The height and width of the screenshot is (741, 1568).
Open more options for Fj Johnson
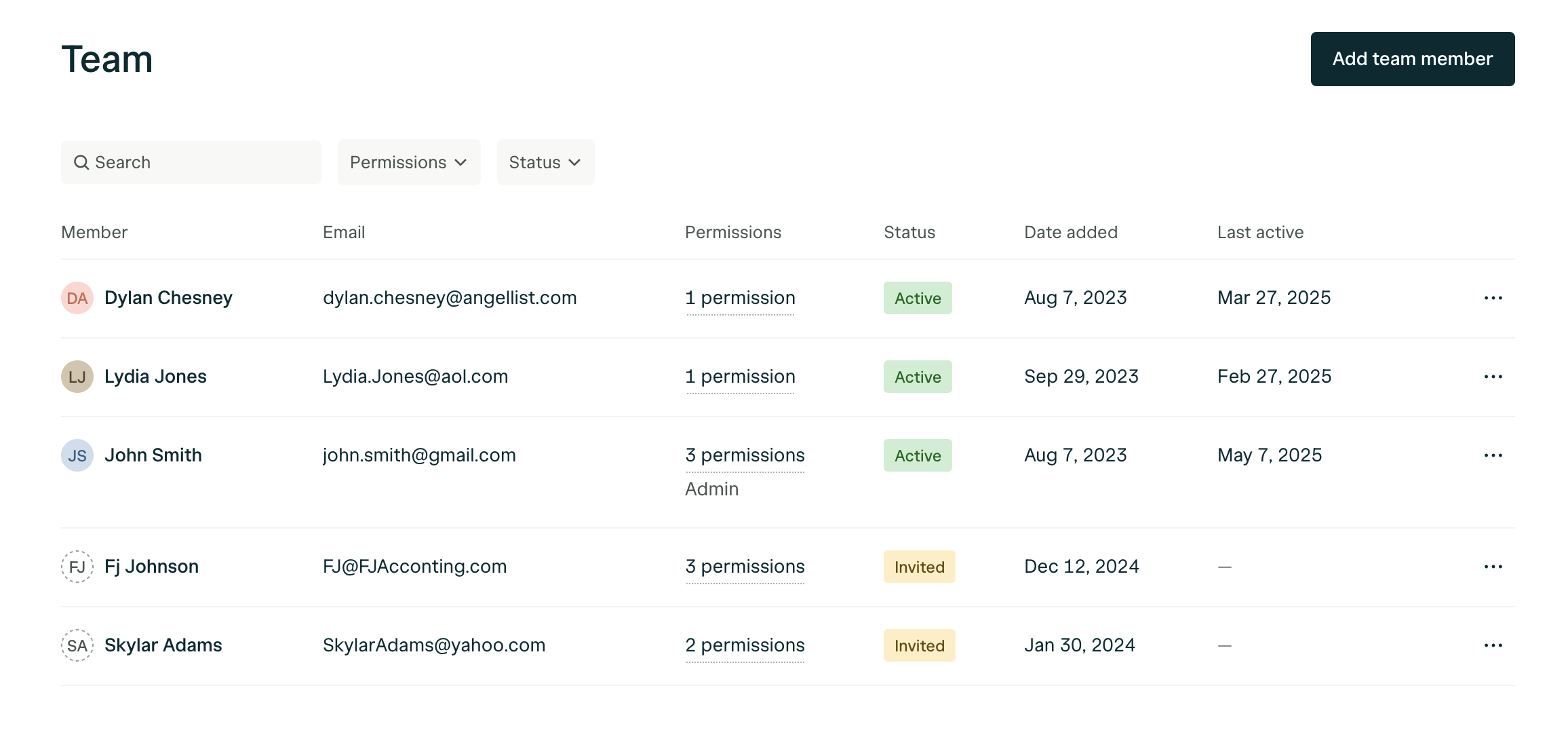(x=1493, y=567)
